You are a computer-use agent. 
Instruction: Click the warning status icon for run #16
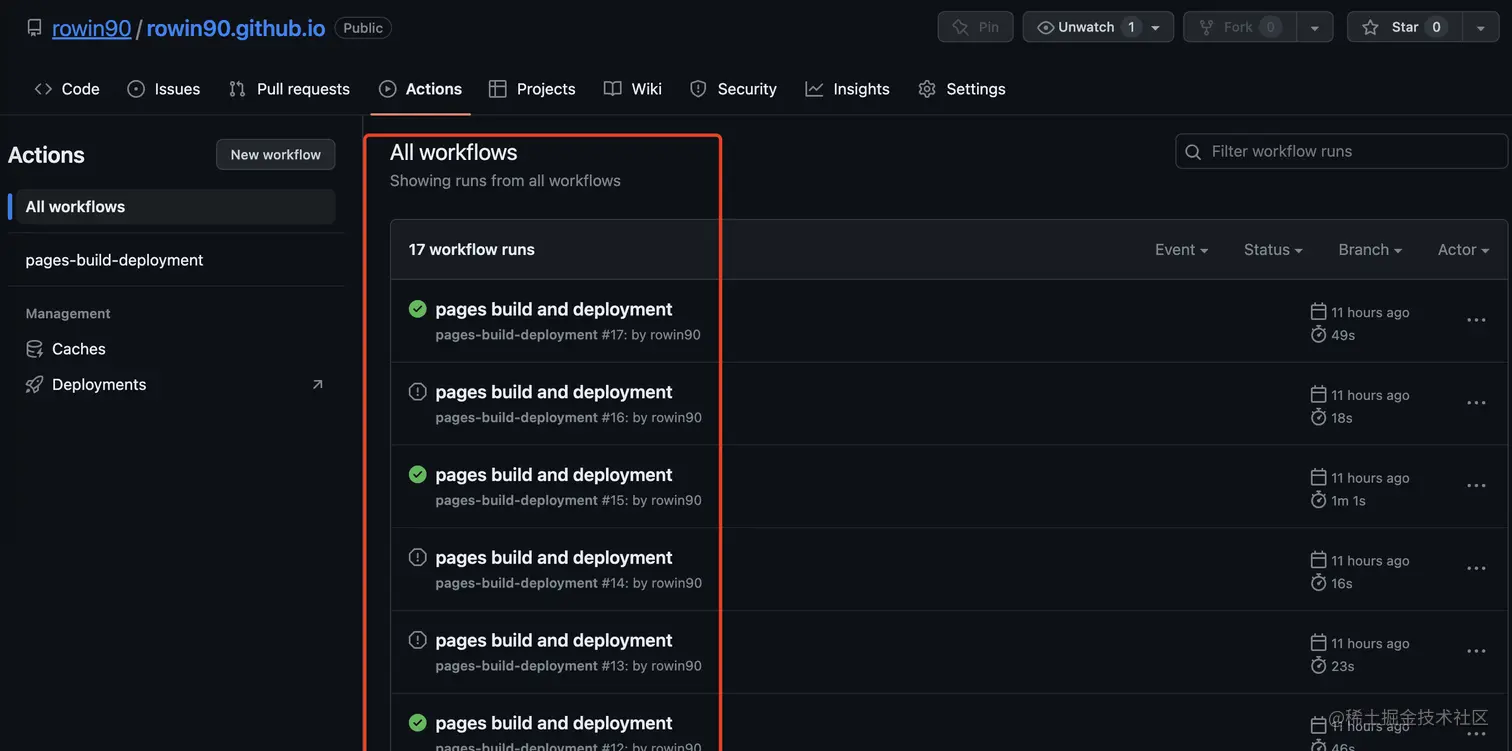(418, 392)
